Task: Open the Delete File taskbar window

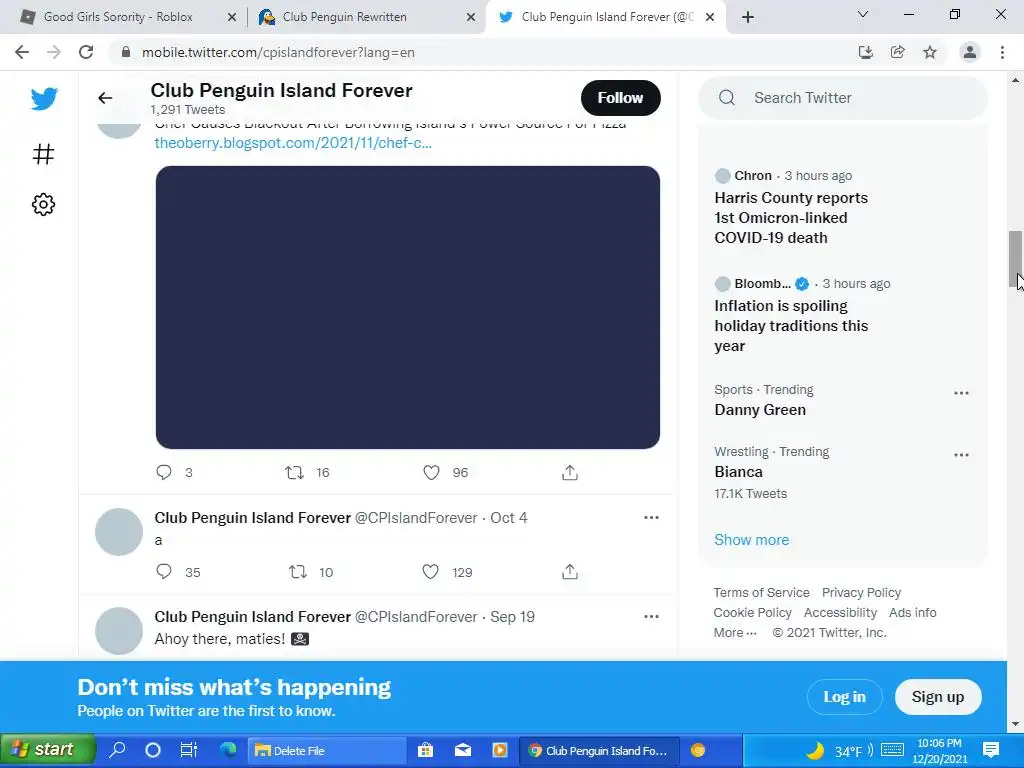Action: [327, 750]
